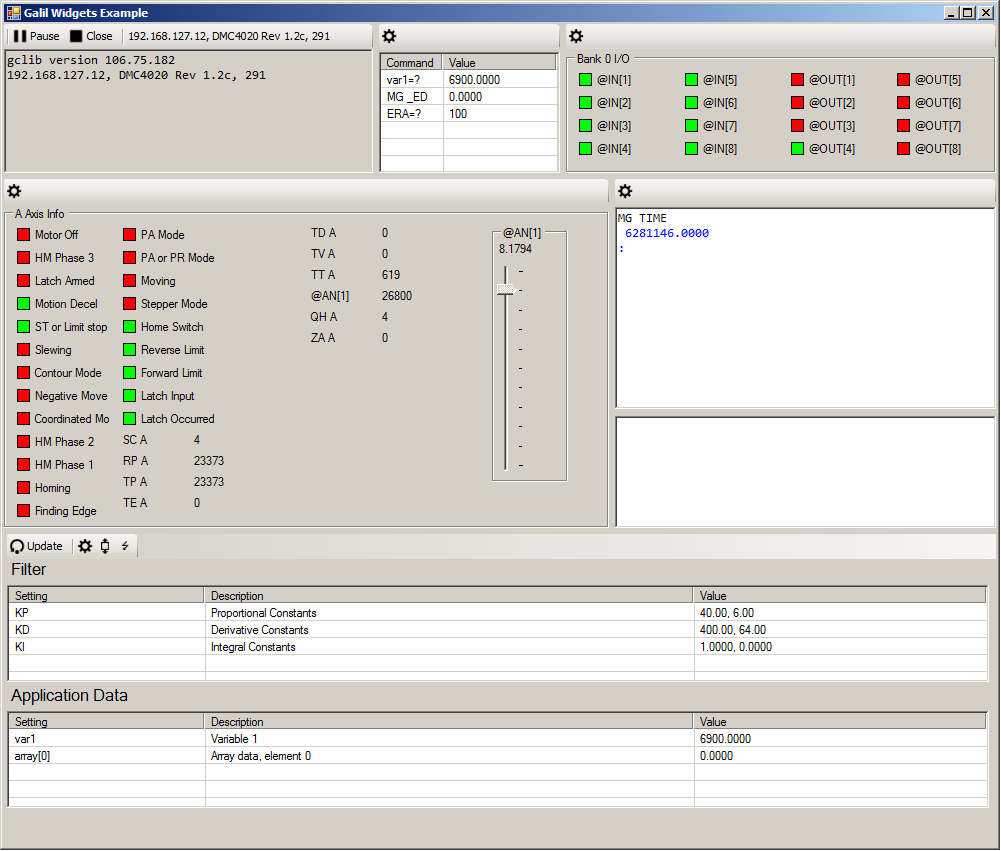Click the lightning bolt icon in toolbar

pyautogui.click(x=125, y=546)
